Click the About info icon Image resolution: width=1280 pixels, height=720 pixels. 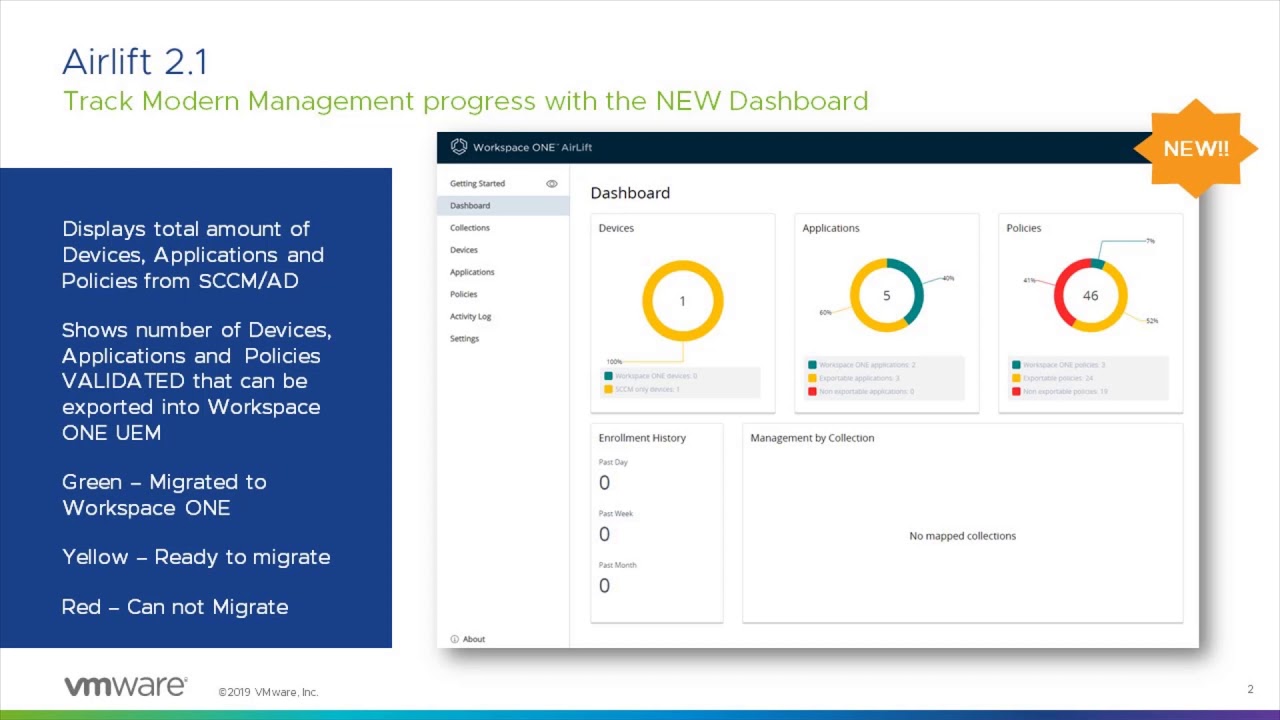pos(454,639)
